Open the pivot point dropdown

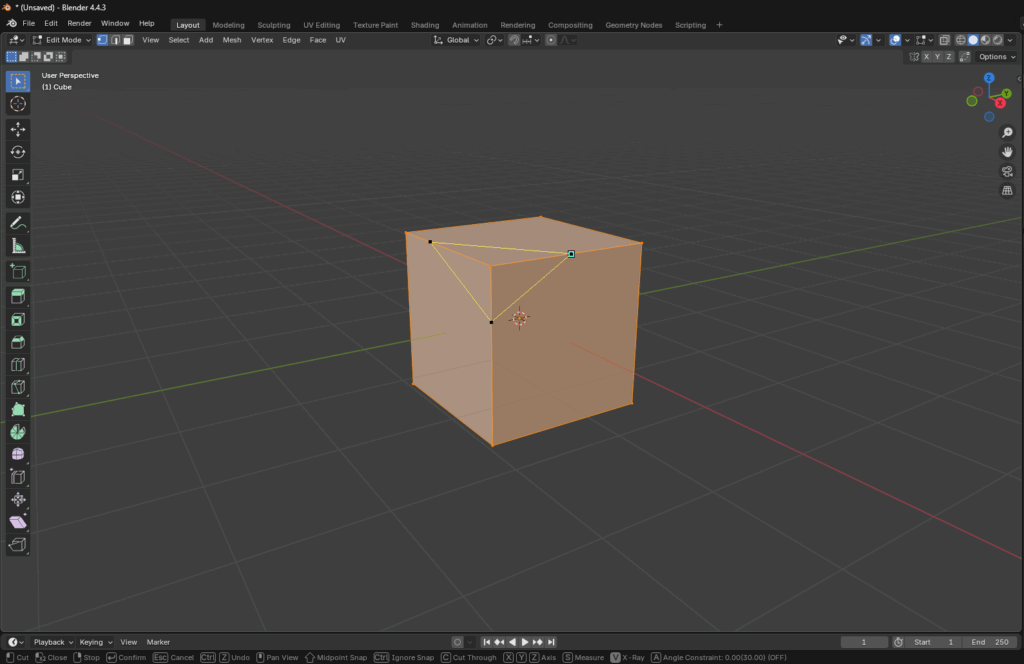(495, 40)
